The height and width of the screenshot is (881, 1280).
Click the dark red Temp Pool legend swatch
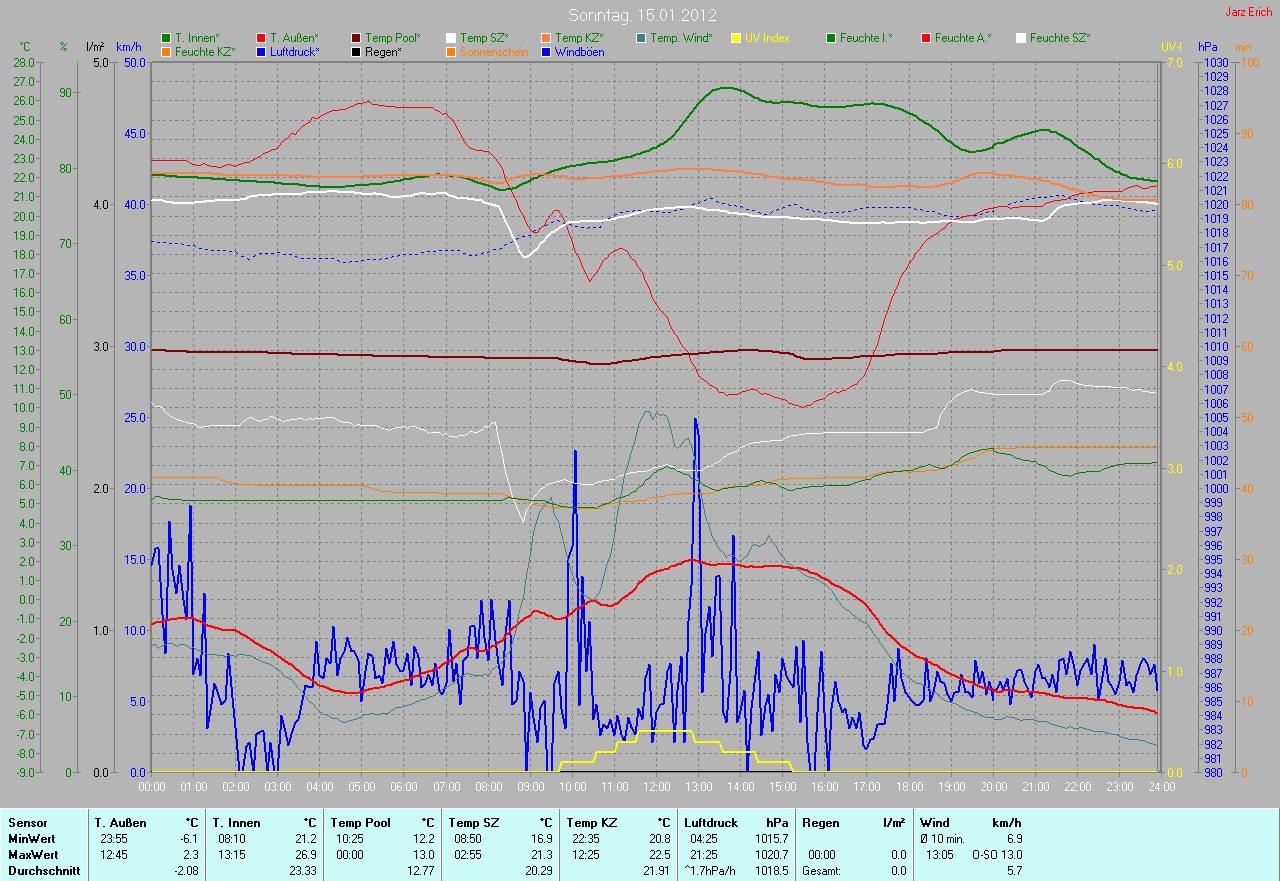[x=356, y=38]
